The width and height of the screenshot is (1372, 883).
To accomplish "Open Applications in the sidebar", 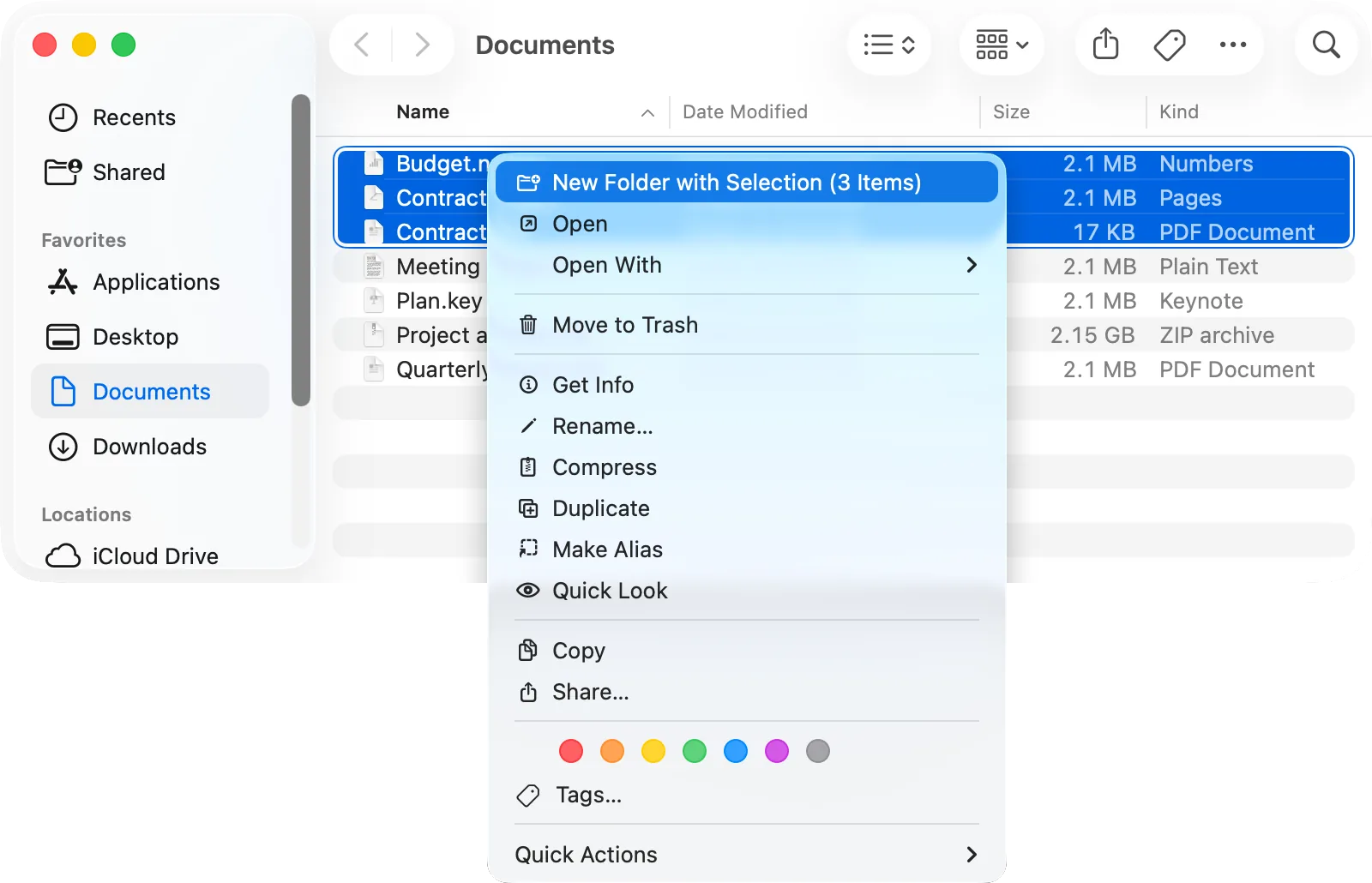I will 151,282.
